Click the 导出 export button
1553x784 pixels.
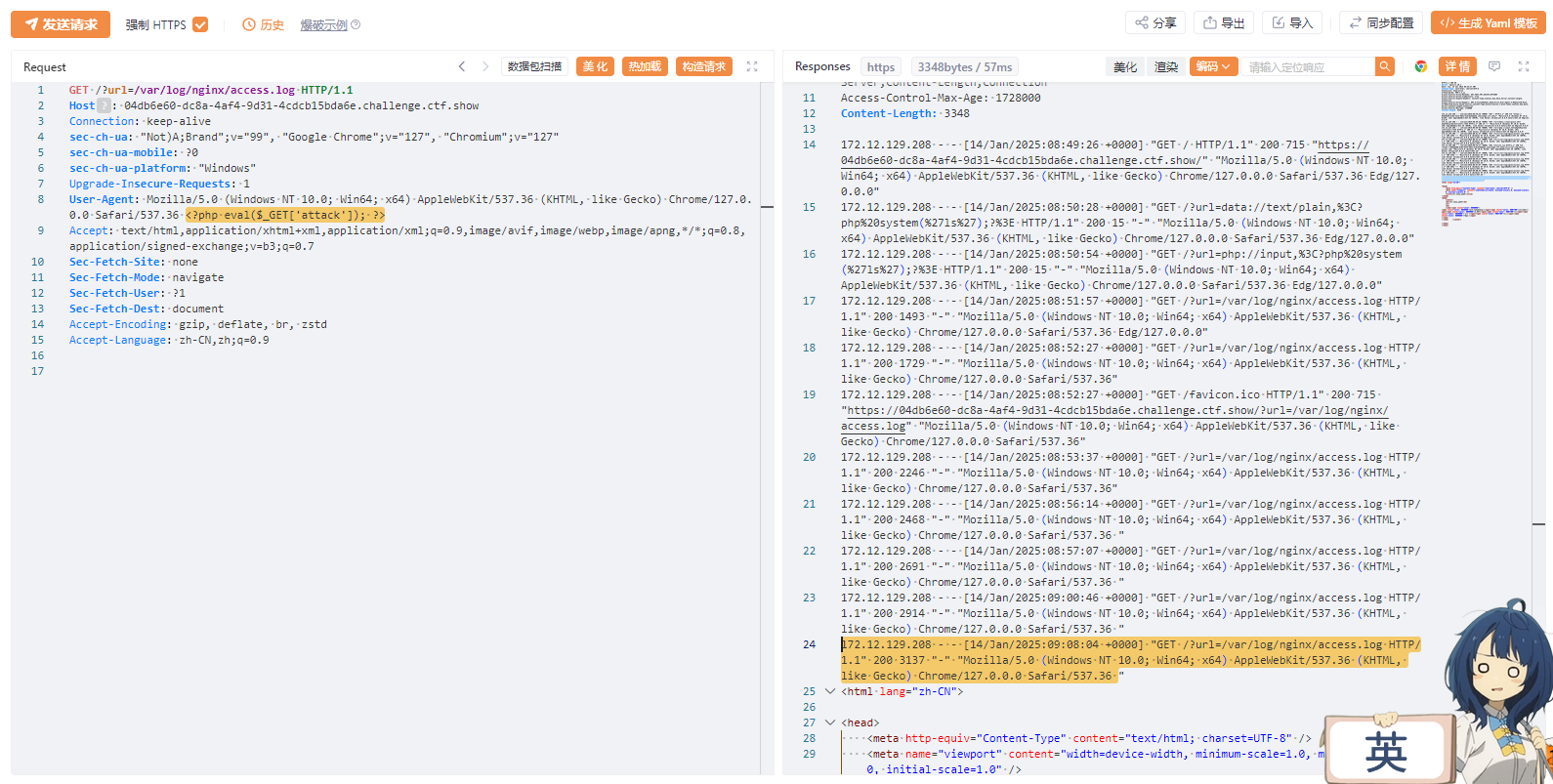pyautogui.click(x=1224, y=22)
